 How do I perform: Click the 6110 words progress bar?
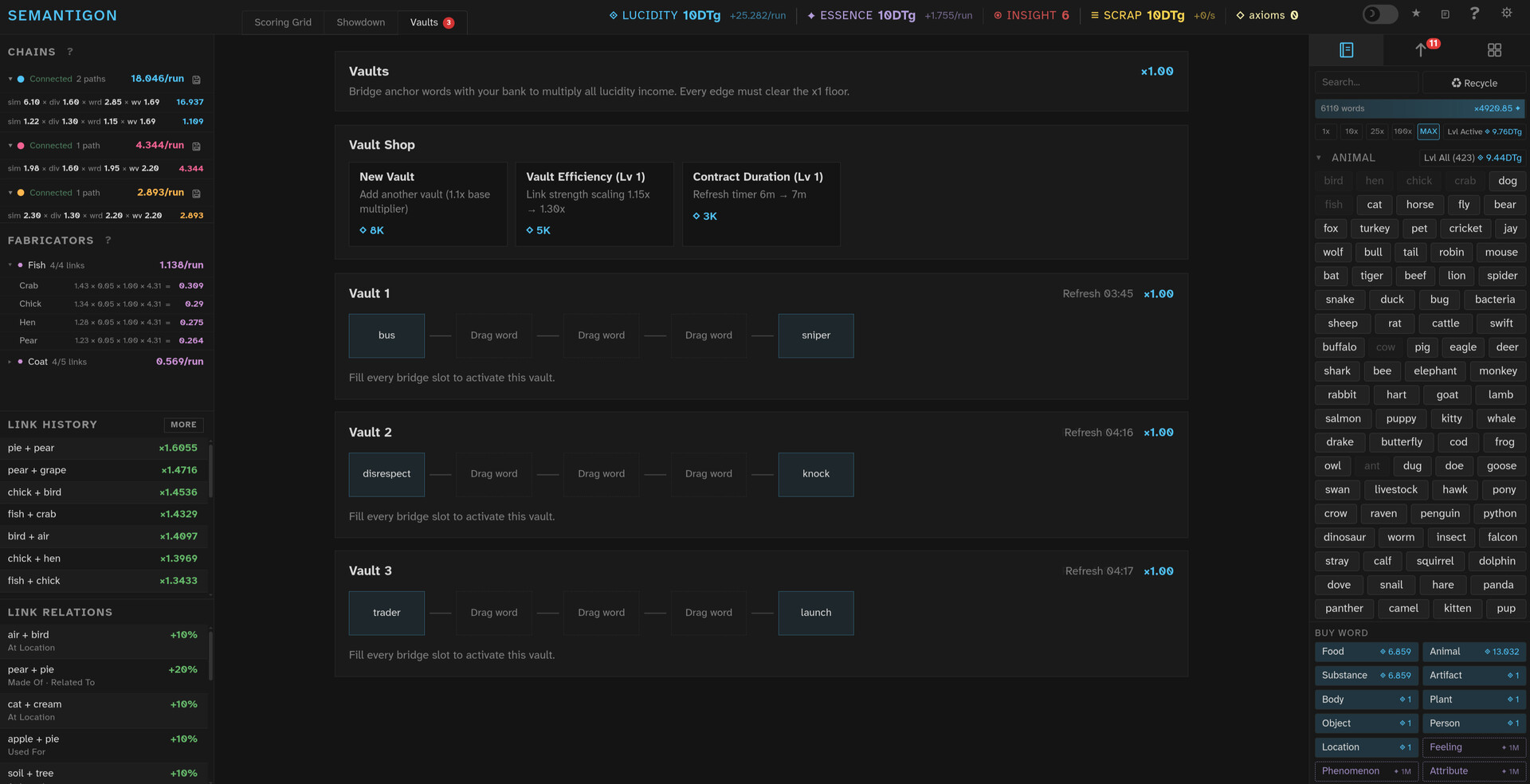pos(1419,108)
